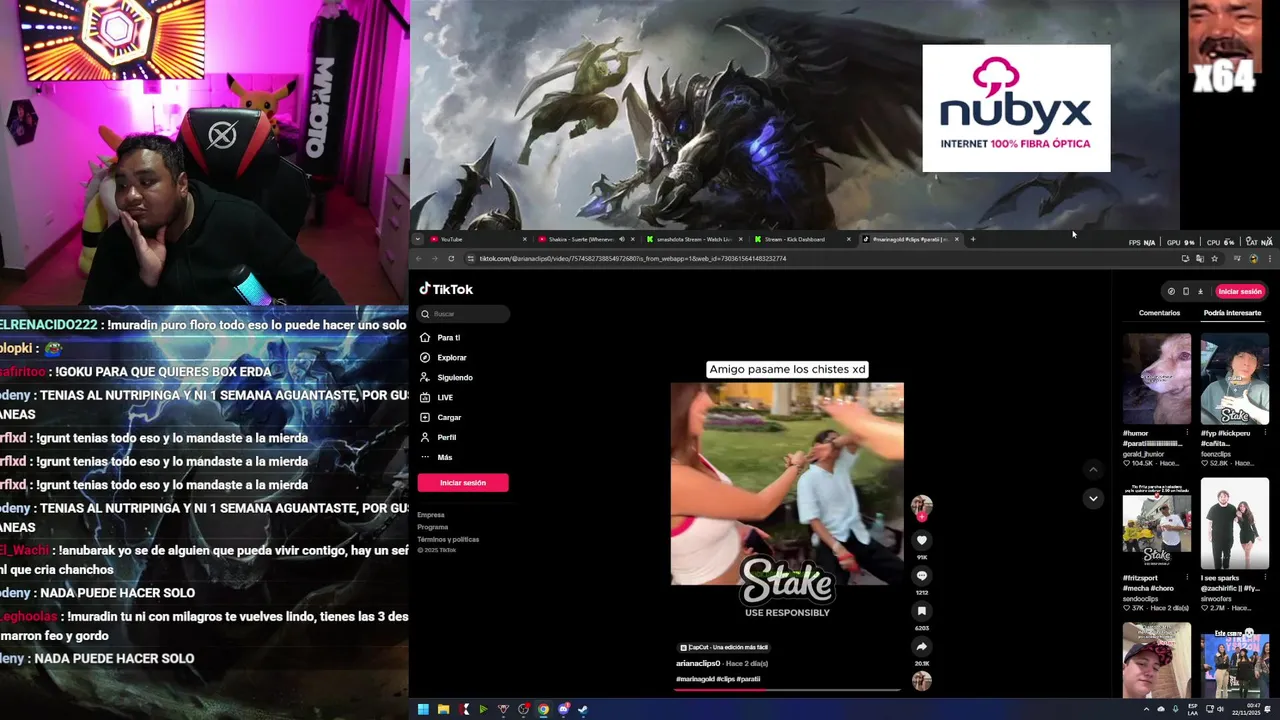Viewport: 1280px width, 720px height.
Task: Switch to YouTube browser tab
Action: point(478,239)
